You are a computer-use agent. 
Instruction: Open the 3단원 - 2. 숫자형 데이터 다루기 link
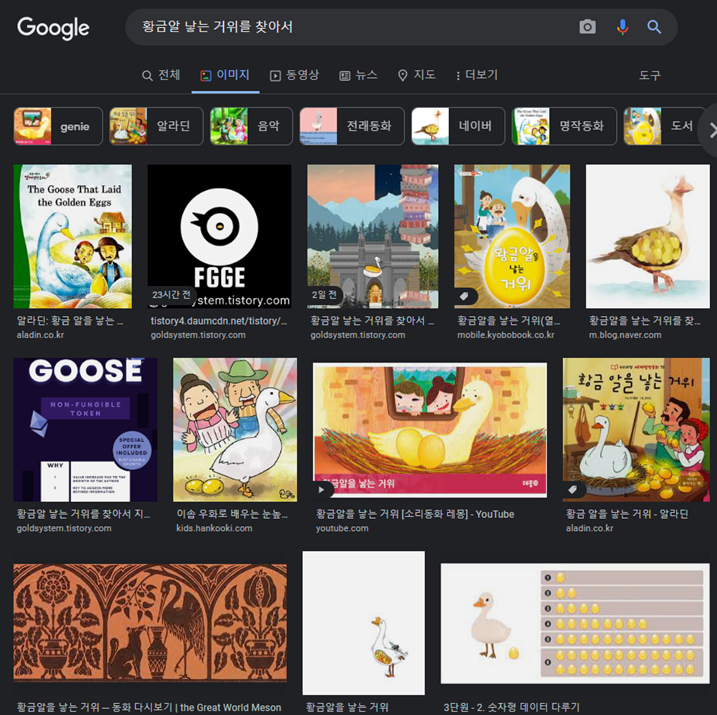coord(512,708)
